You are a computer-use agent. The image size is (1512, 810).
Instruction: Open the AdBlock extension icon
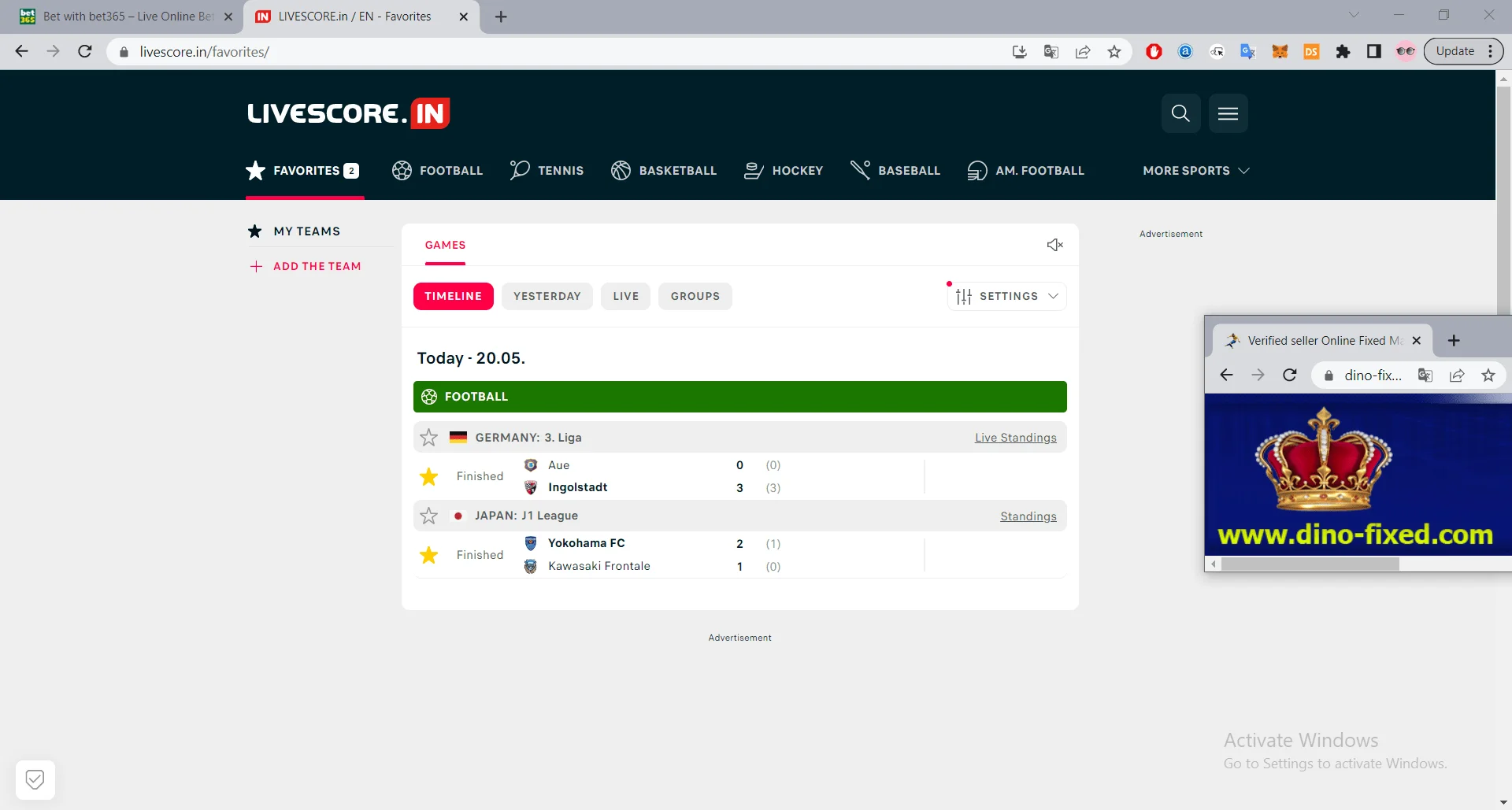tap(1154, 51)
